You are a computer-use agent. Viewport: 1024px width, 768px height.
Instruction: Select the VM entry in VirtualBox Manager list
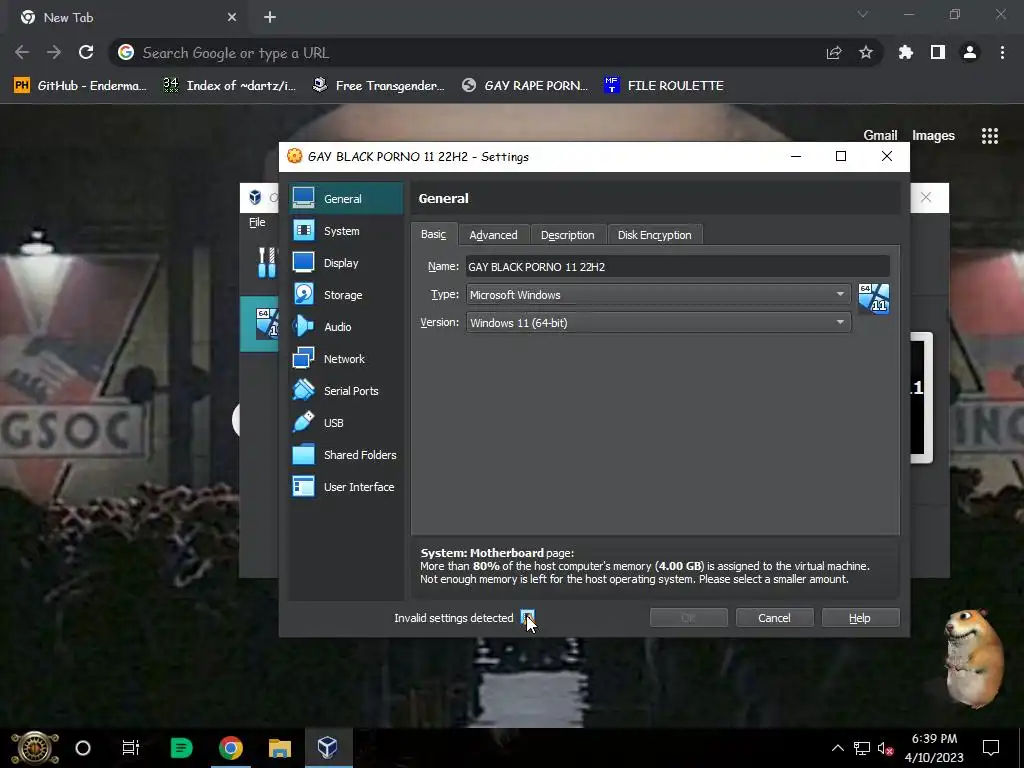click(x=260, y=324)
